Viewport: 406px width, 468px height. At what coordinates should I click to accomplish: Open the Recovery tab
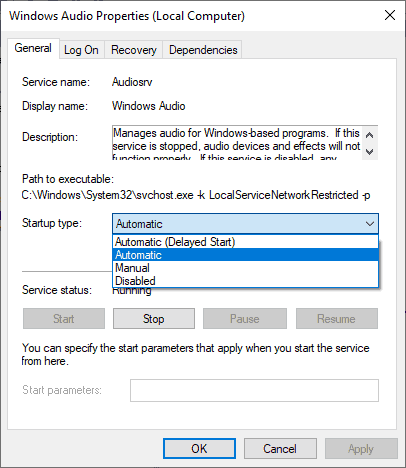(x=134, y=50)
